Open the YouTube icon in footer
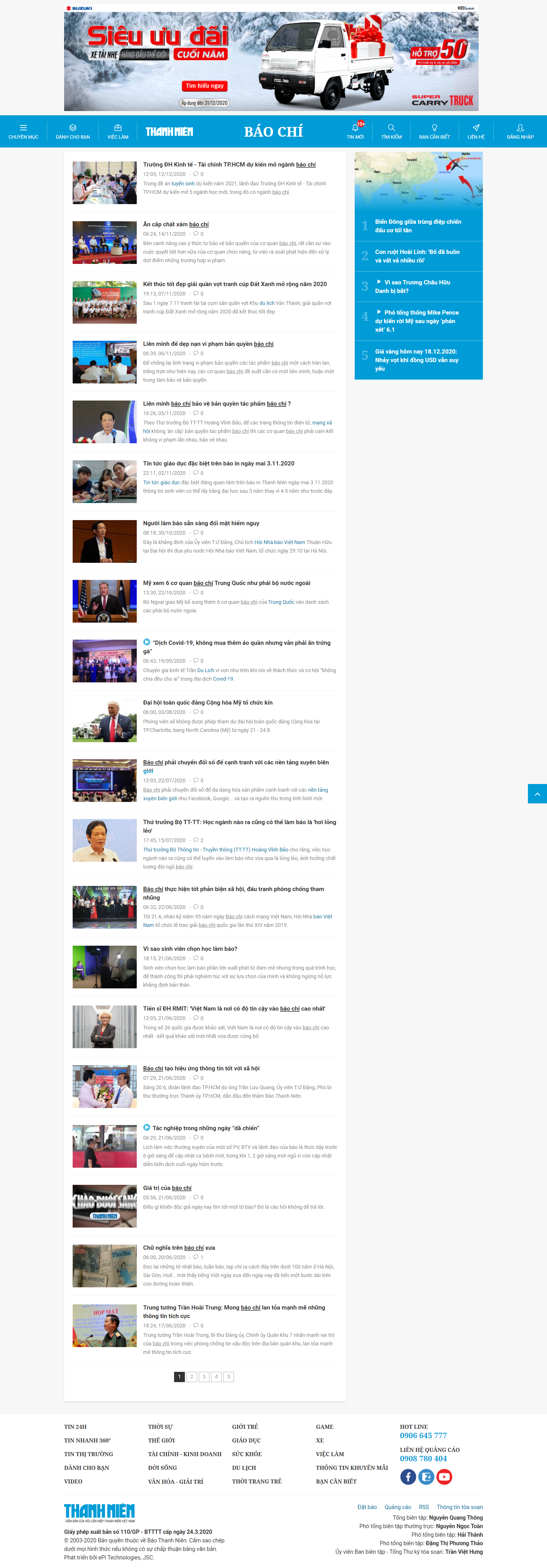Image resolution: width=547 pixels, height=1568 pixels. (444, 1477)
